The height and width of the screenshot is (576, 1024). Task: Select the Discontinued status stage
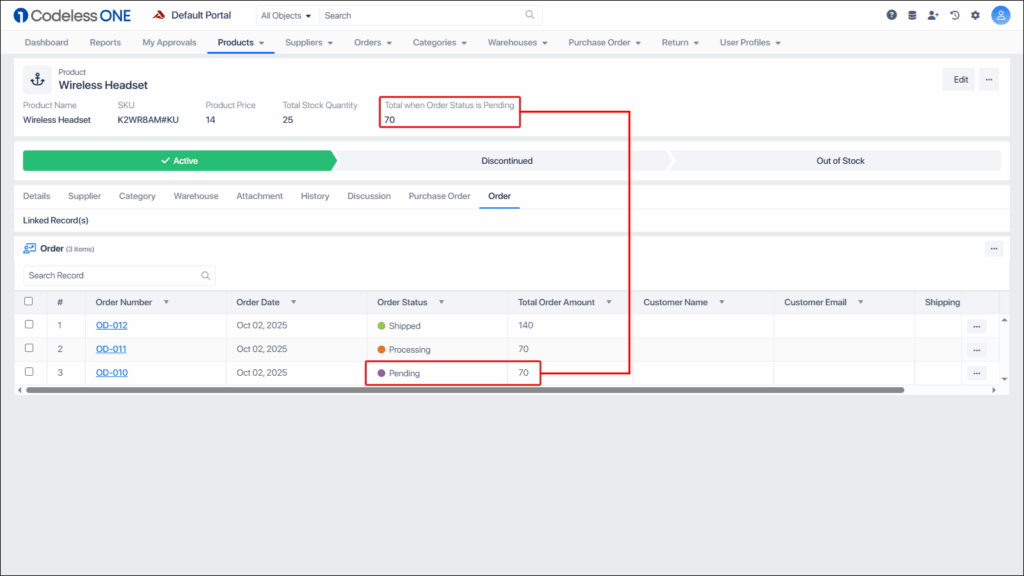[x=506, y=161]
